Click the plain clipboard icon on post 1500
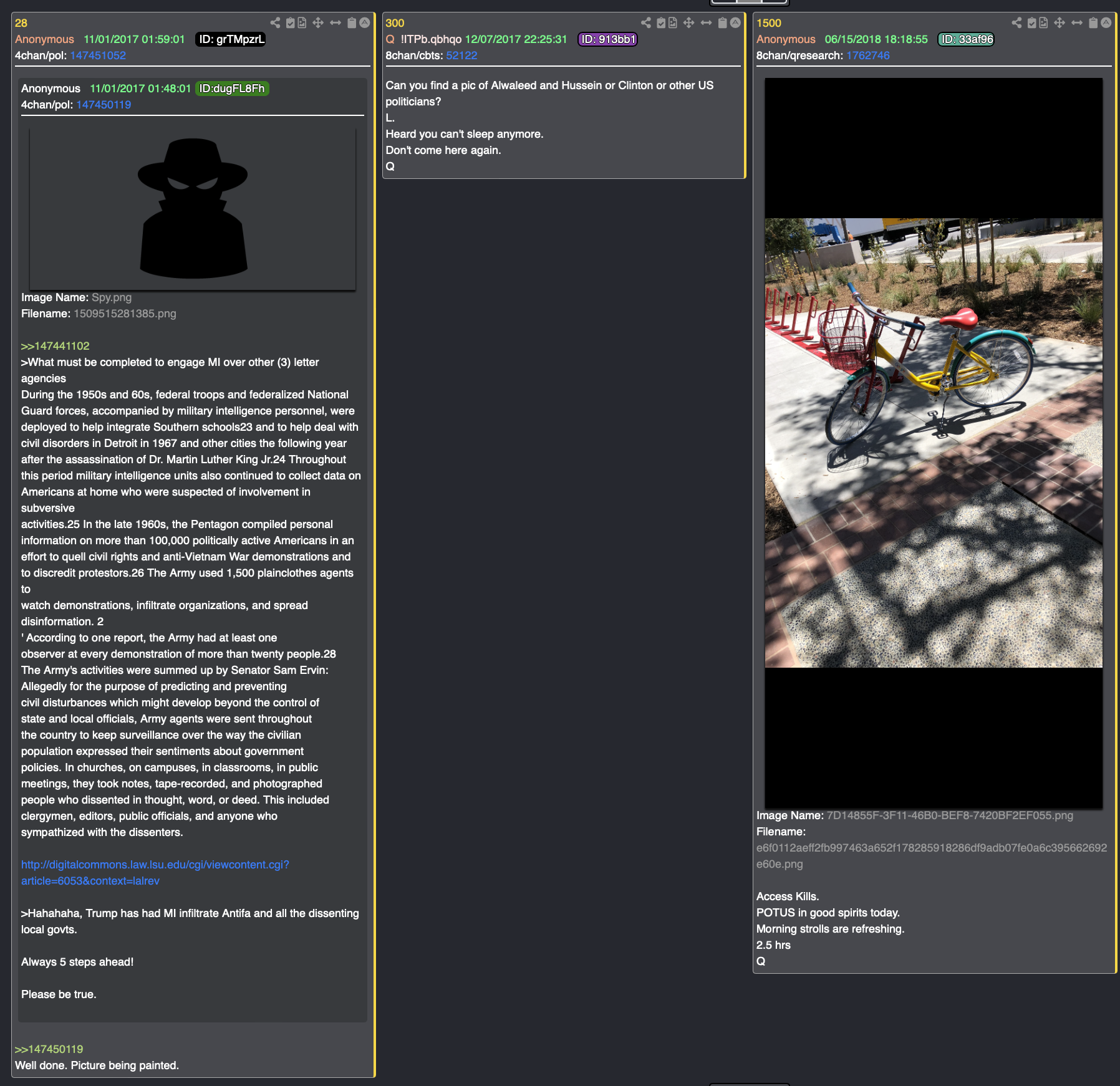1120x1086 pixels. pyautogui.click(x=1093, y=23)
